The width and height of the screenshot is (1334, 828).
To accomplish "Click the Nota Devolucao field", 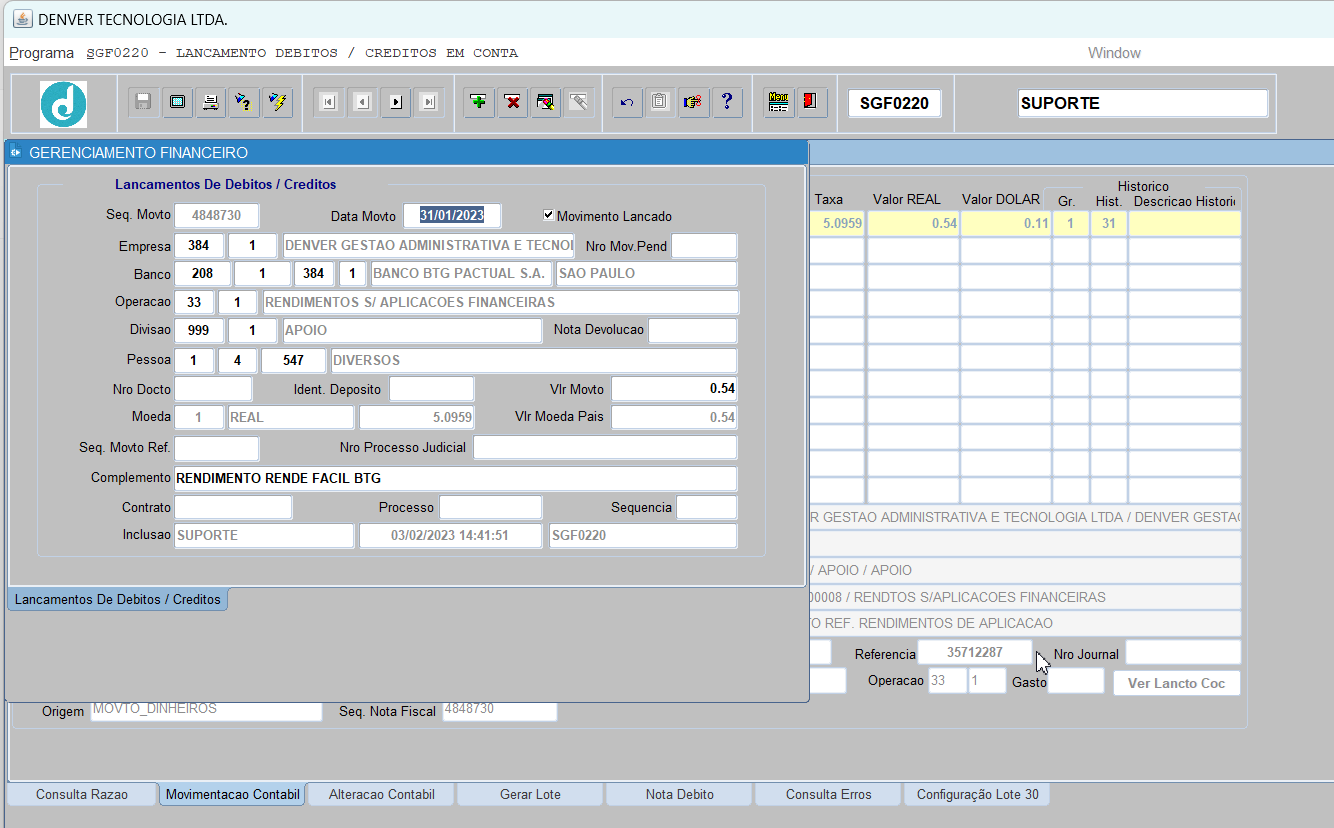I will point(692,330).
